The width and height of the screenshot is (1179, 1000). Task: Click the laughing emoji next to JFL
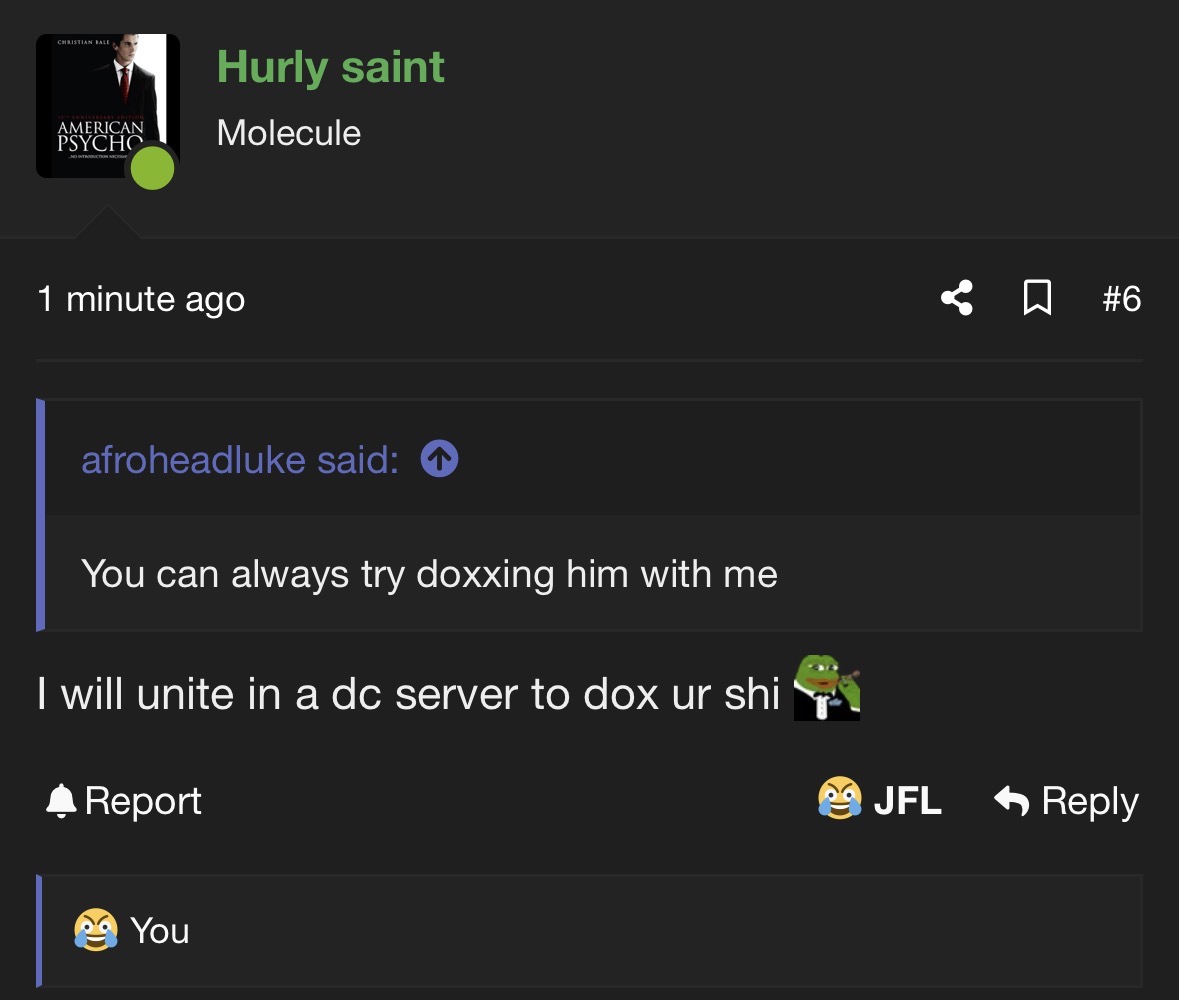coord(840,798)
